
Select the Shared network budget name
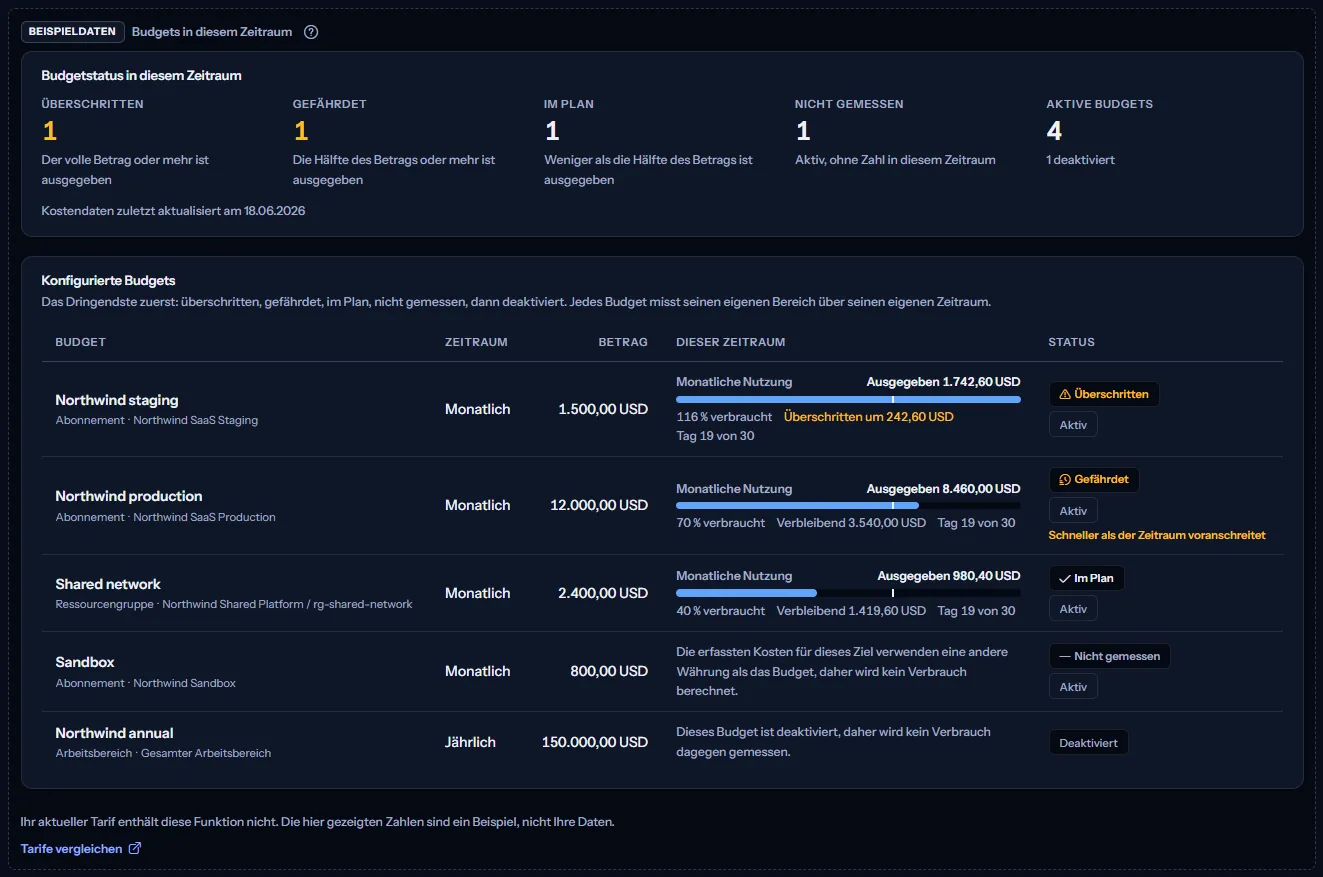(108, 584)
